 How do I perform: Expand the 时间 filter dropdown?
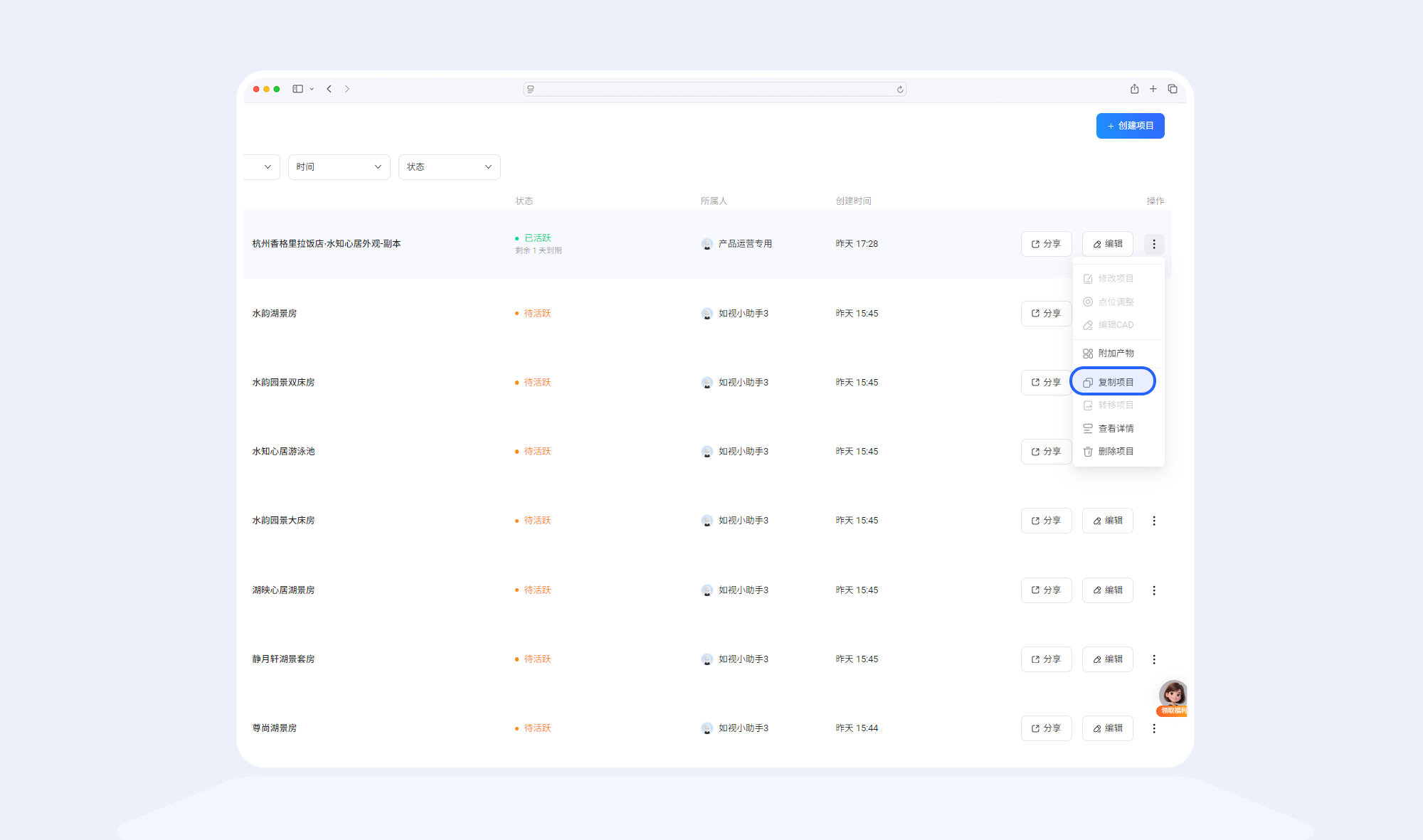pyautogui.click(x=339, y=167)
